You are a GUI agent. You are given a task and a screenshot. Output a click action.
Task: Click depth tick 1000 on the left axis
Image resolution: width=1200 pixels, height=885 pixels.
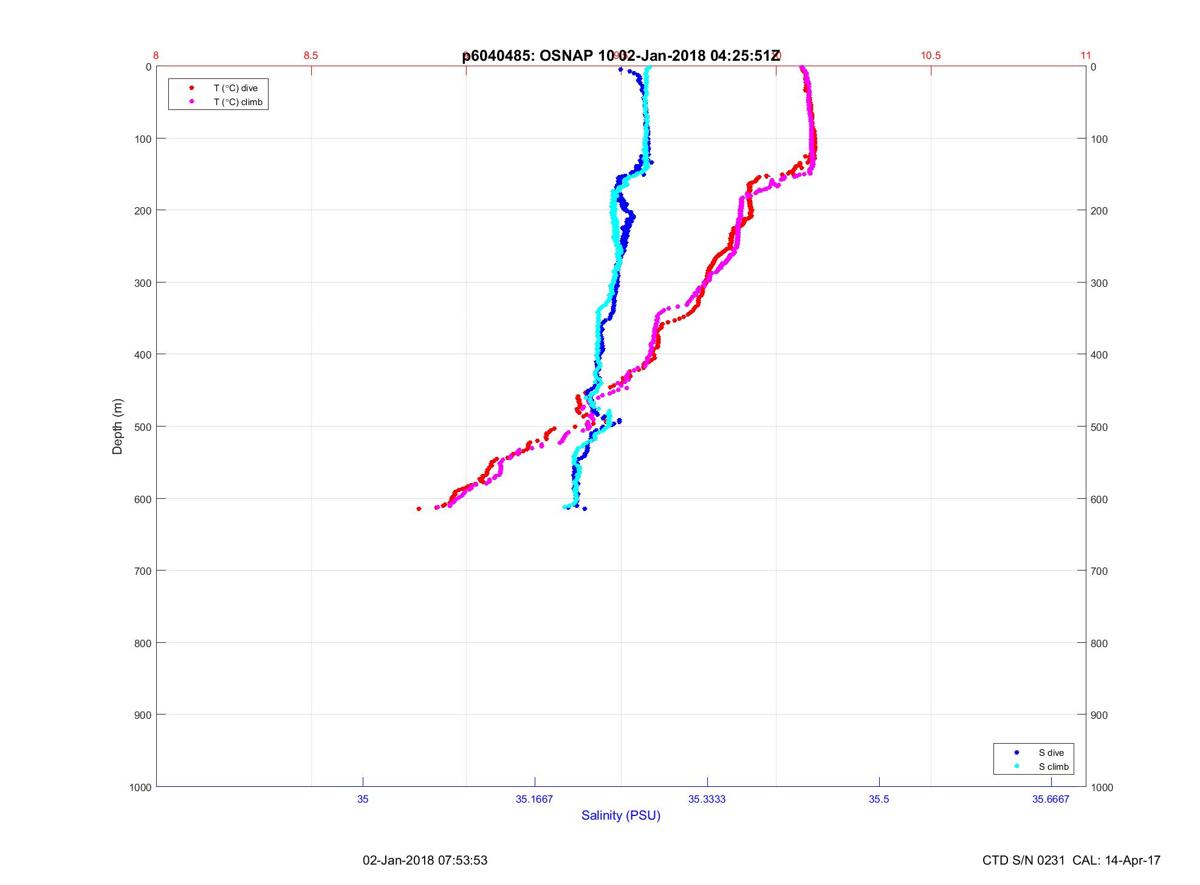(x=139, y=787)
